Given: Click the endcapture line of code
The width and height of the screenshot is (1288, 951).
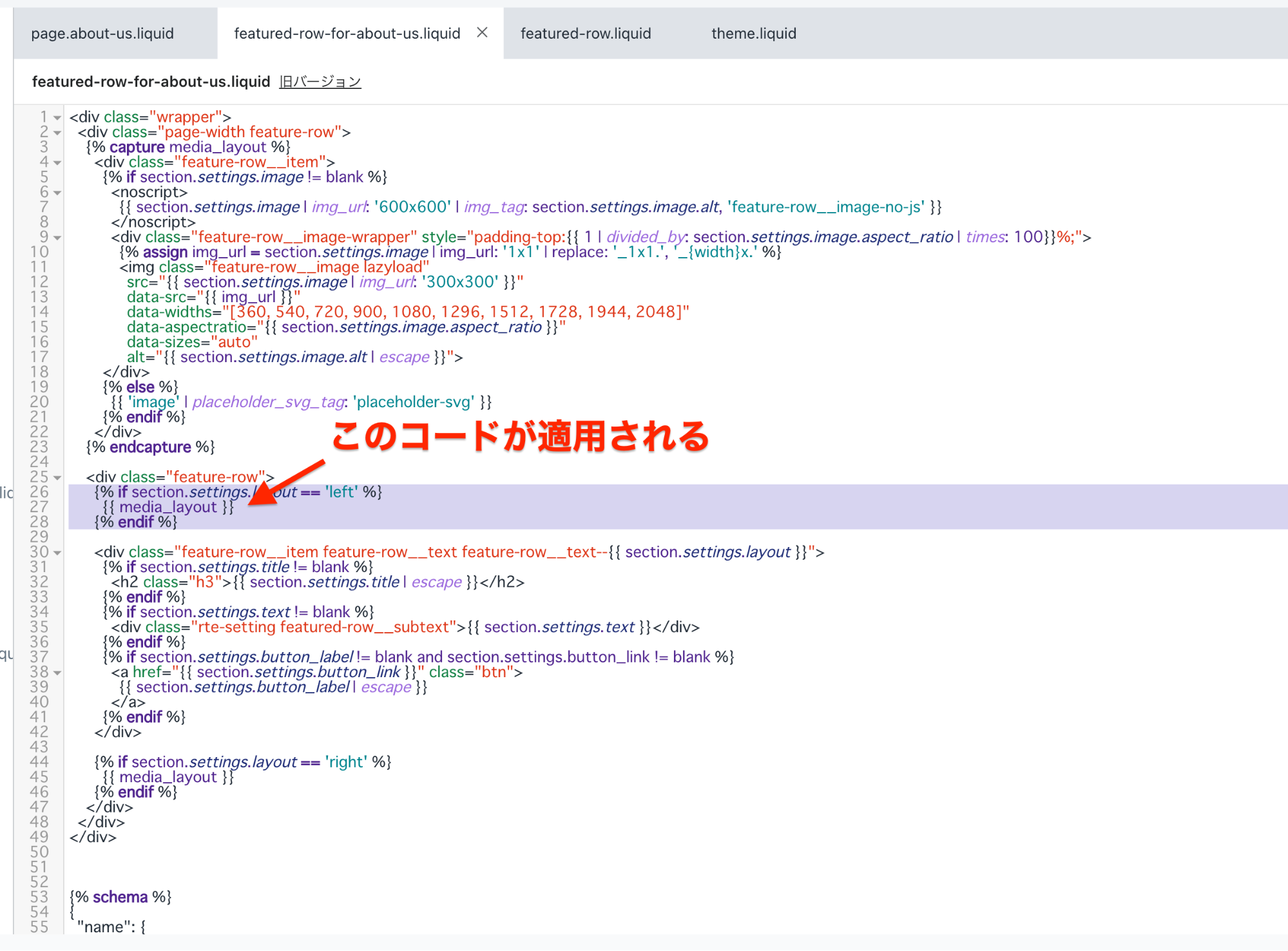Looking at the screenshot, I should pos(150,447).
